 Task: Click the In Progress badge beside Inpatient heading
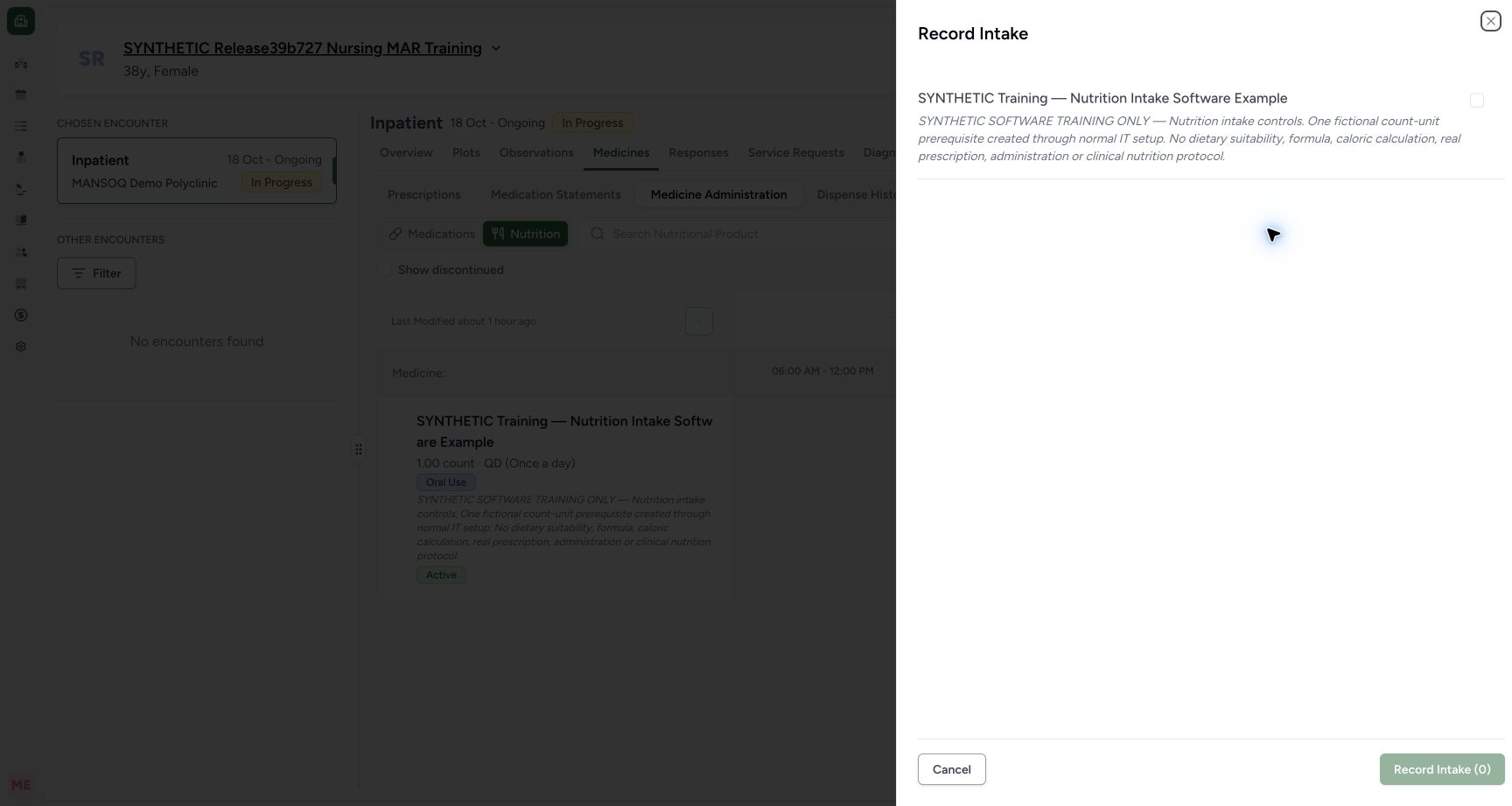[x=592, y=123]
